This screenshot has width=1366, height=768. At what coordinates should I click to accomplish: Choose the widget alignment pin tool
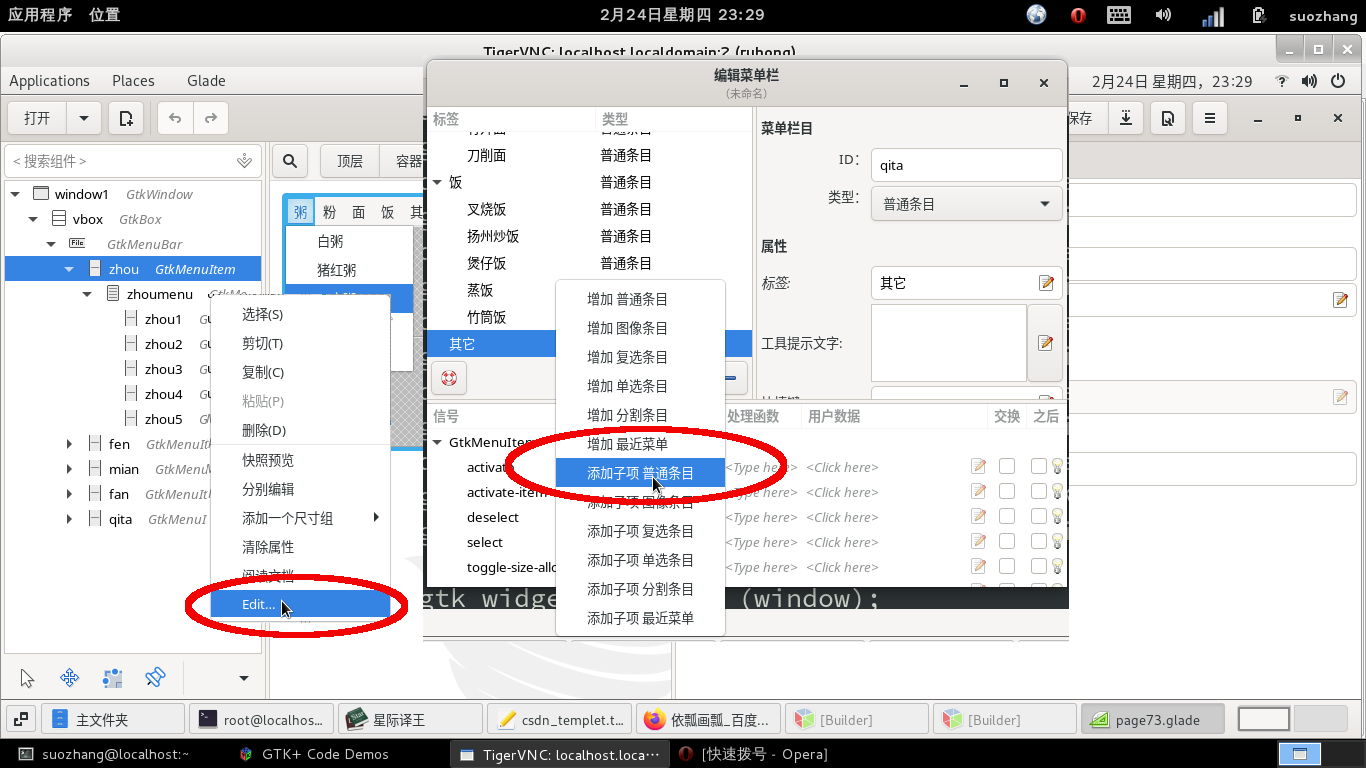point(155,677)
